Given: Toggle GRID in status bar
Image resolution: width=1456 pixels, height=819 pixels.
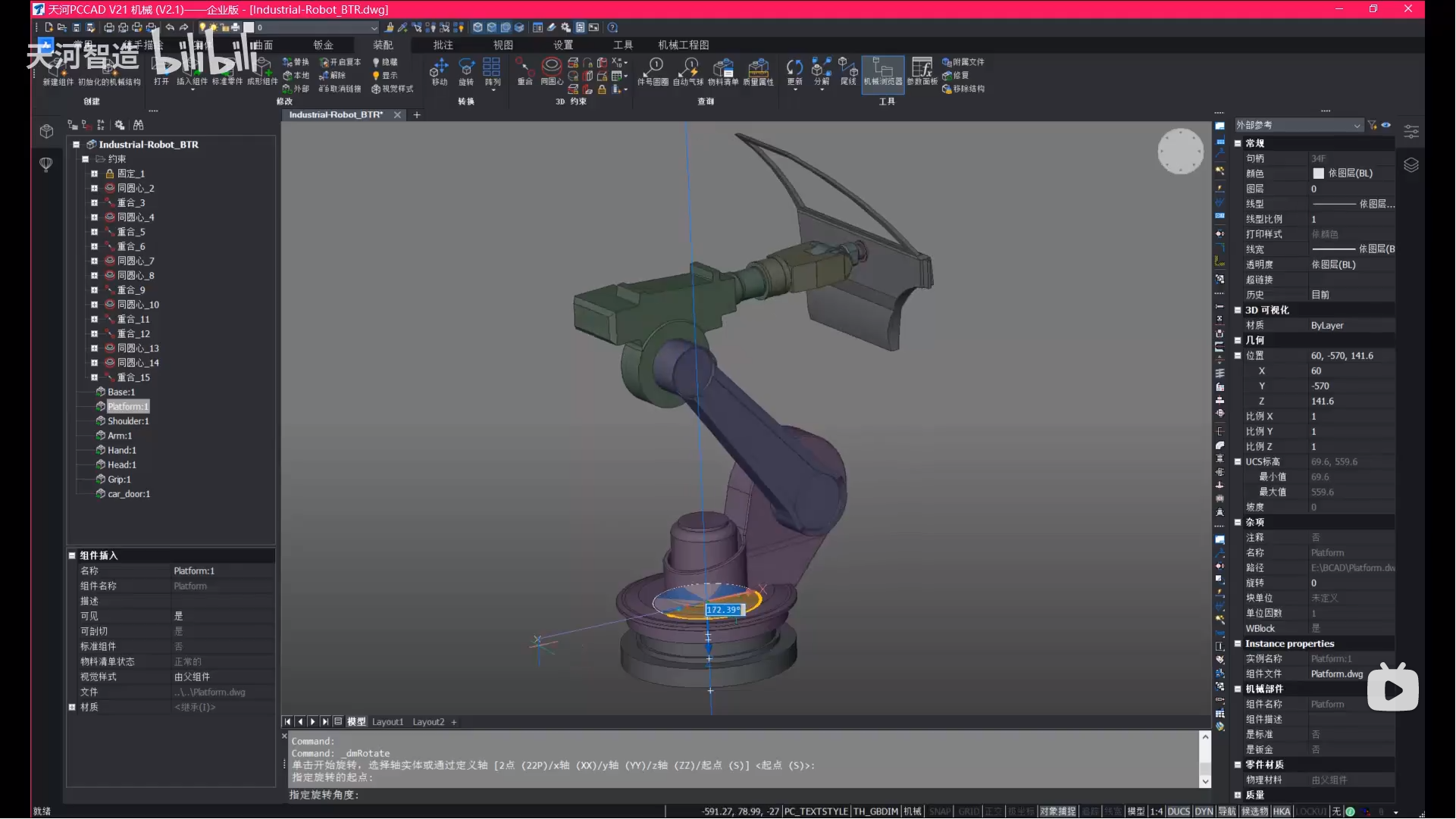Looking at the screenshot, I should tap(968, 811).
